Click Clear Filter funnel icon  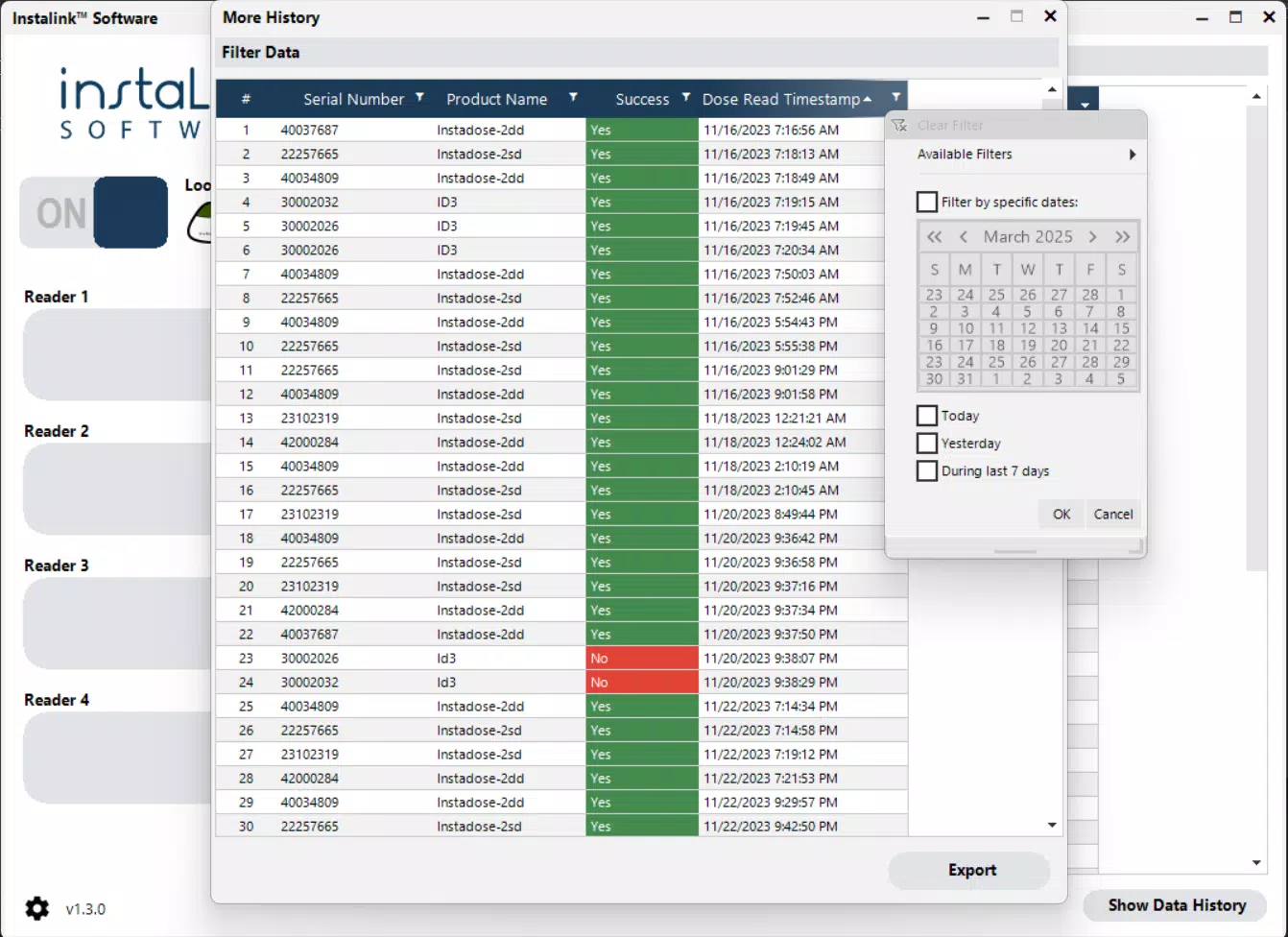pyautogui.click(x=899, y=125)
